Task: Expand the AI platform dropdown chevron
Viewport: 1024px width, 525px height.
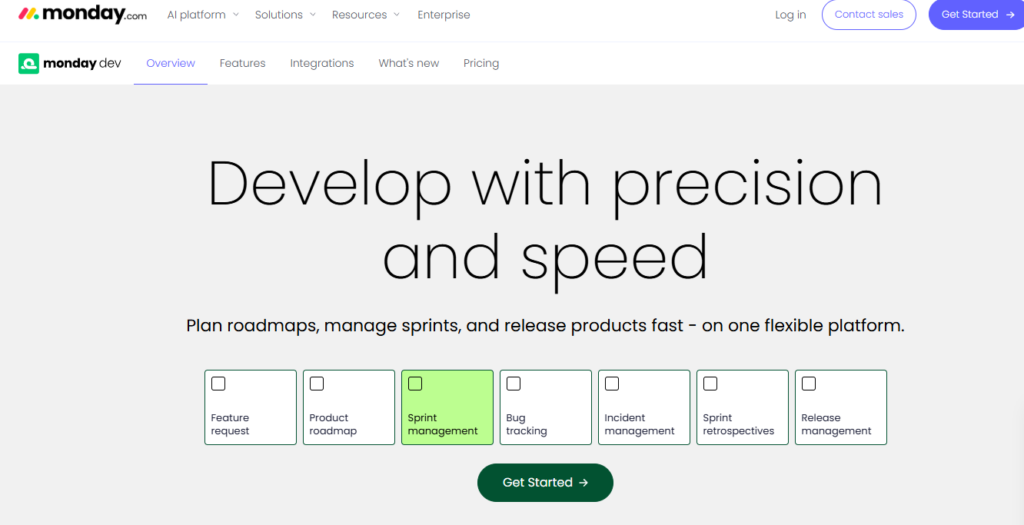Action: pyautogui.click(x=236, y=14)
